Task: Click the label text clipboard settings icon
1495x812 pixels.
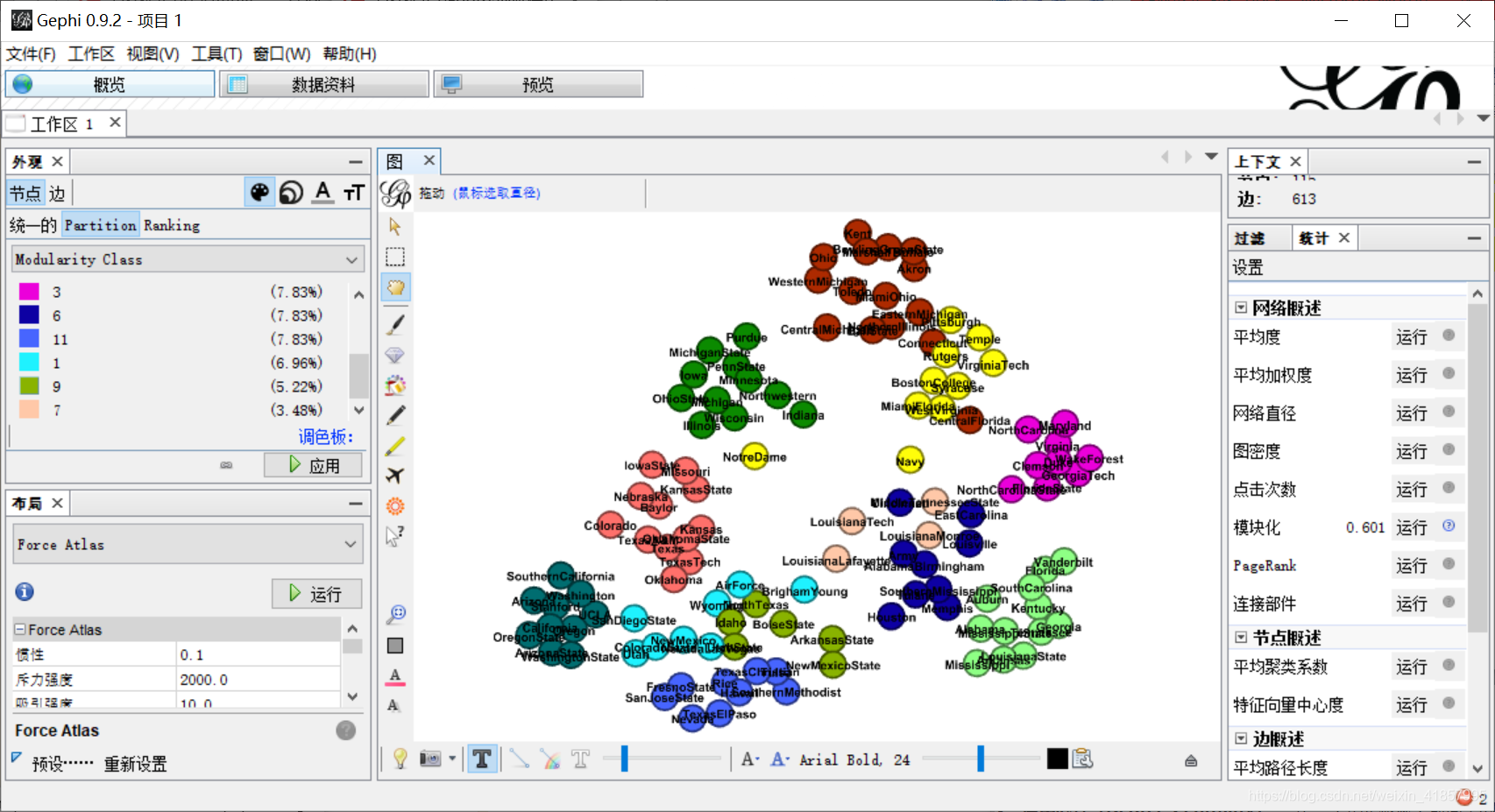Action: click(x=1083, y=759)
